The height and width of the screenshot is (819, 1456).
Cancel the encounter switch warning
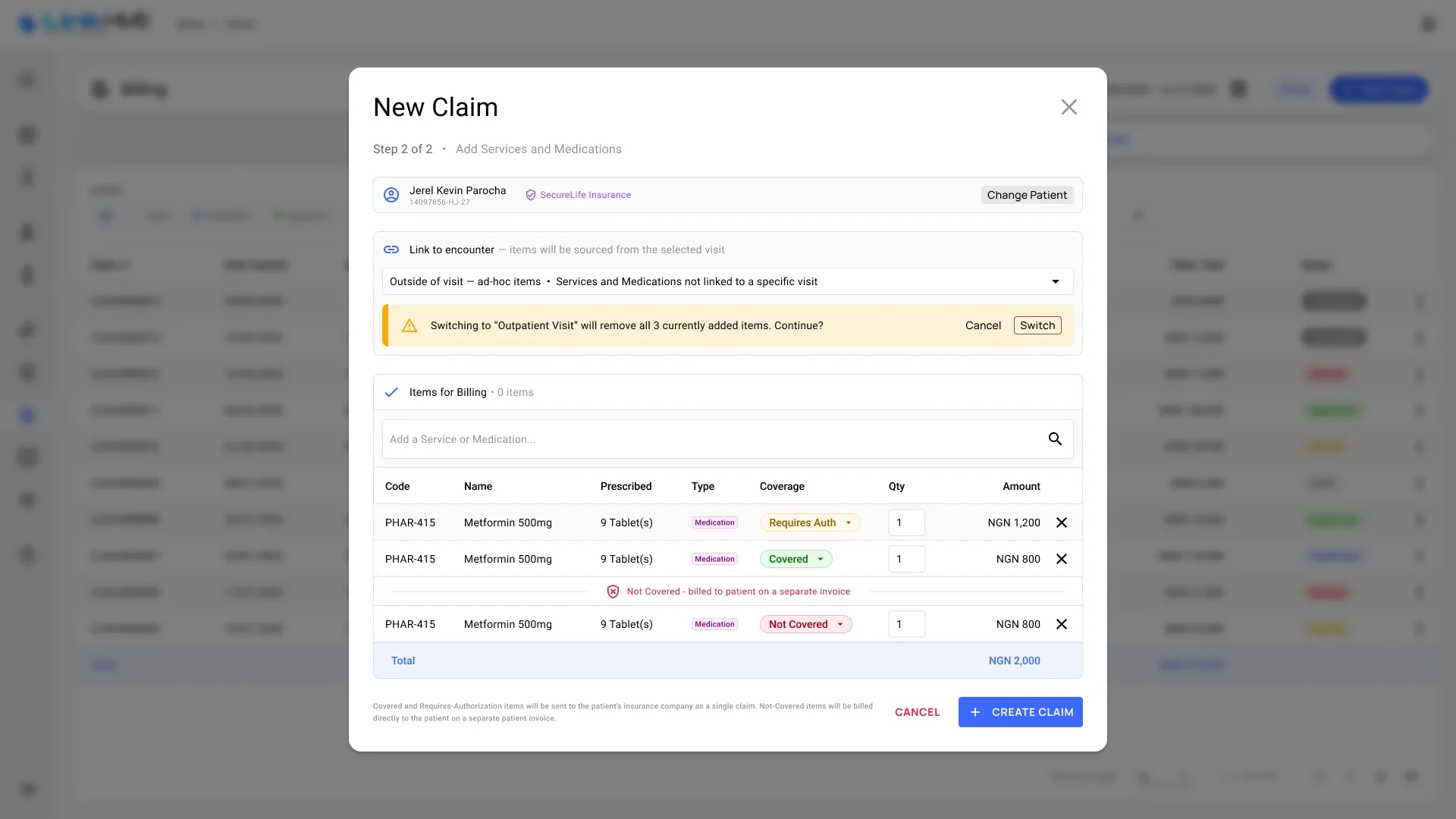[983, 325]
